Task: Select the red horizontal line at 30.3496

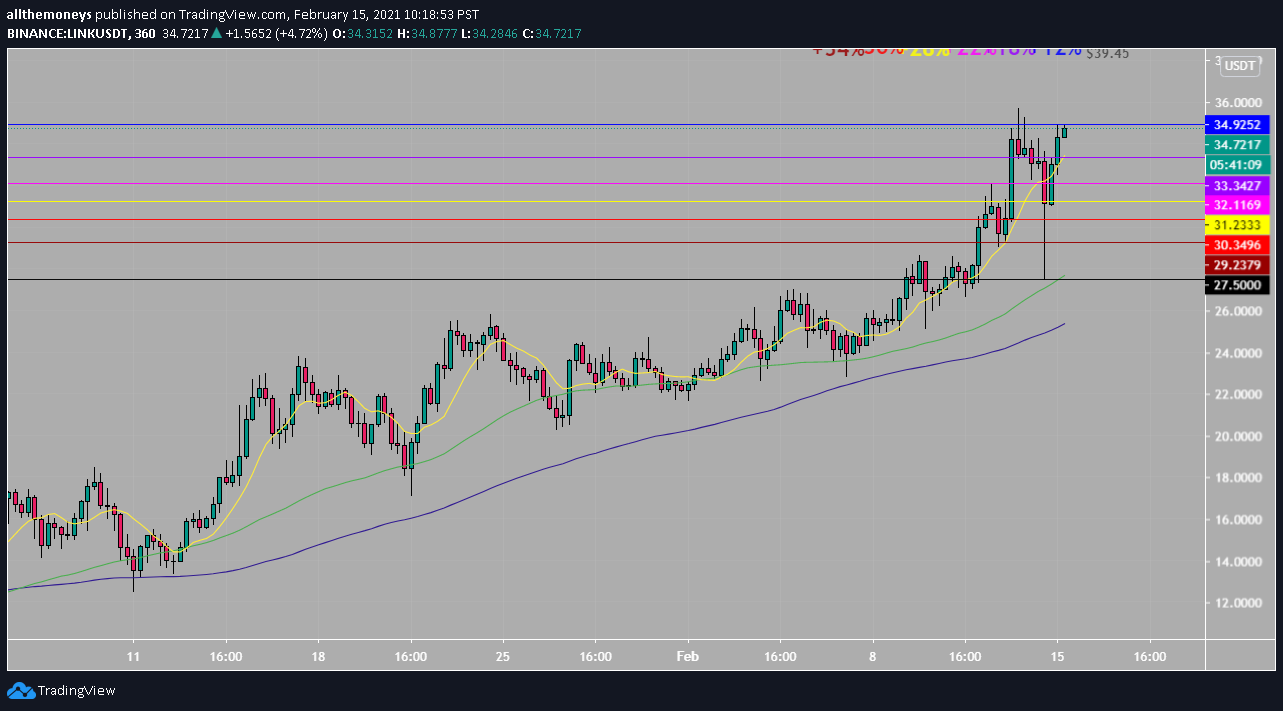Action: coord(604,242)
